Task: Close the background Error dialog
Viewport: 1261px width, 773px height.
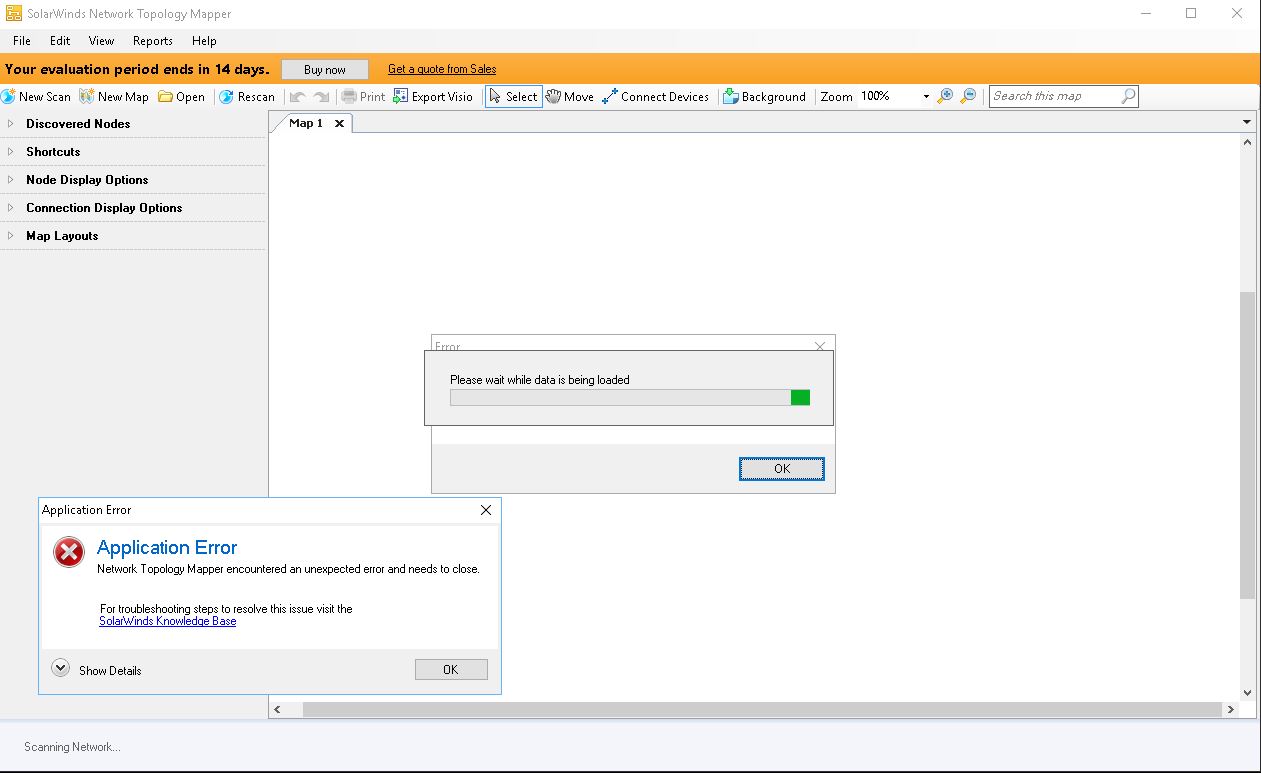Action: tap(820, 346)
